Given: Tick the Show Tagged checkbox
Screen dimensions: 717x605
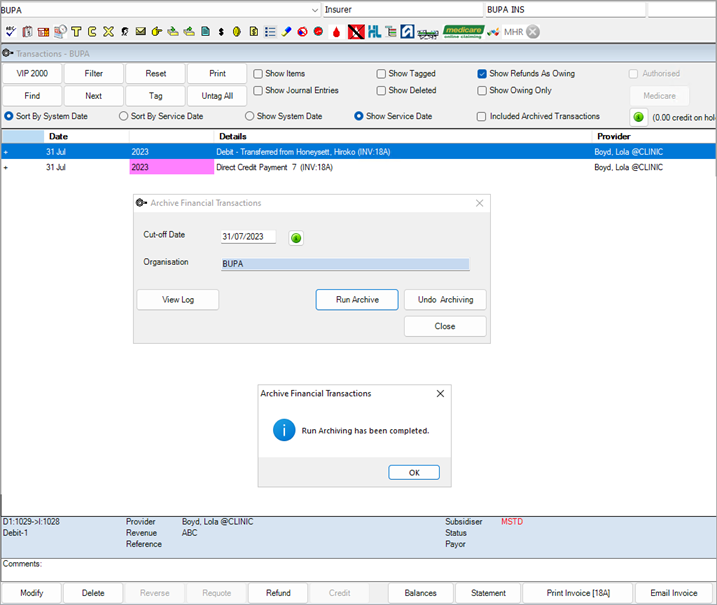Looking at the screenshot, I should tap(381, 74).
